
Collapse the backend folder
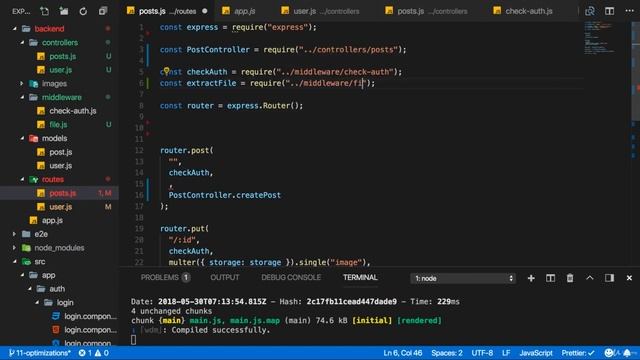pos(15,29)
